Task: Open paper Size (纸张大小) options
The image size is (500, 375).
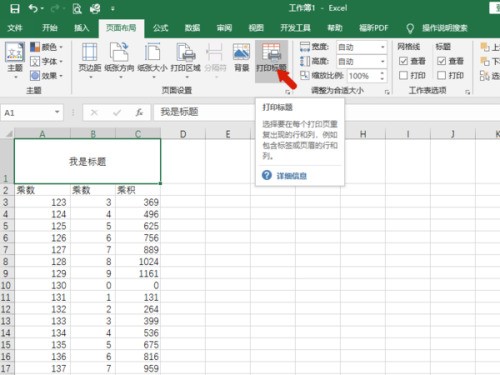Action: point(152,60)
